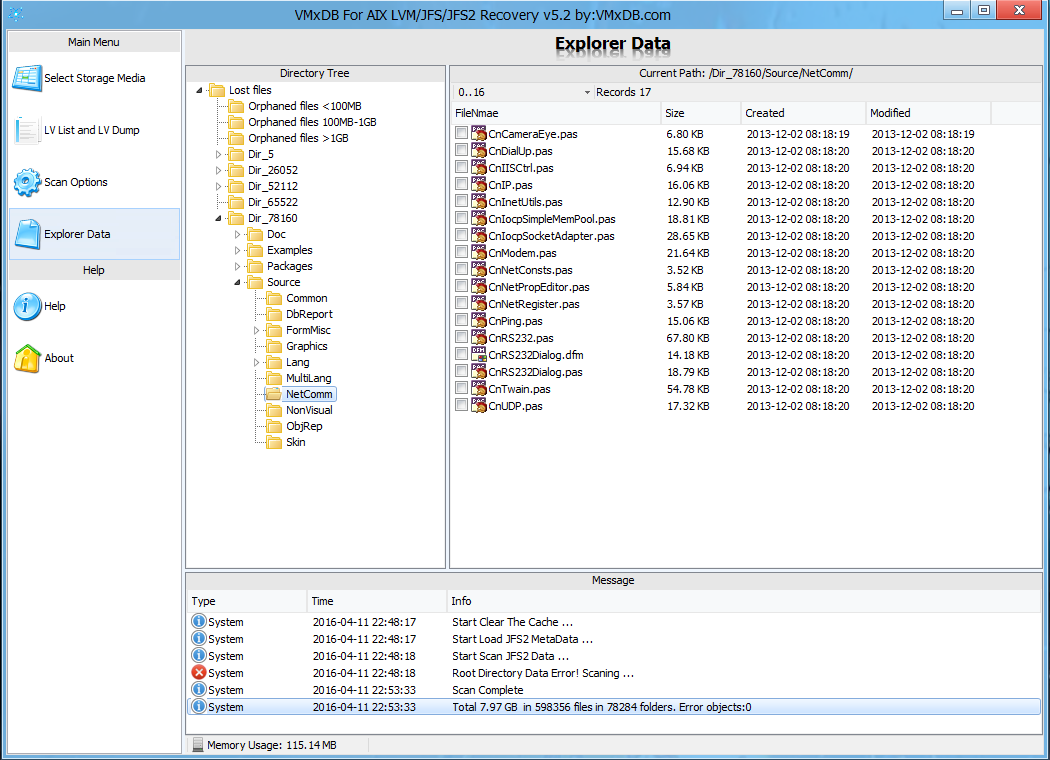Click the Graphics folder icon
This screenshot has height=760, width=1050.
click(x=274, y=346)
